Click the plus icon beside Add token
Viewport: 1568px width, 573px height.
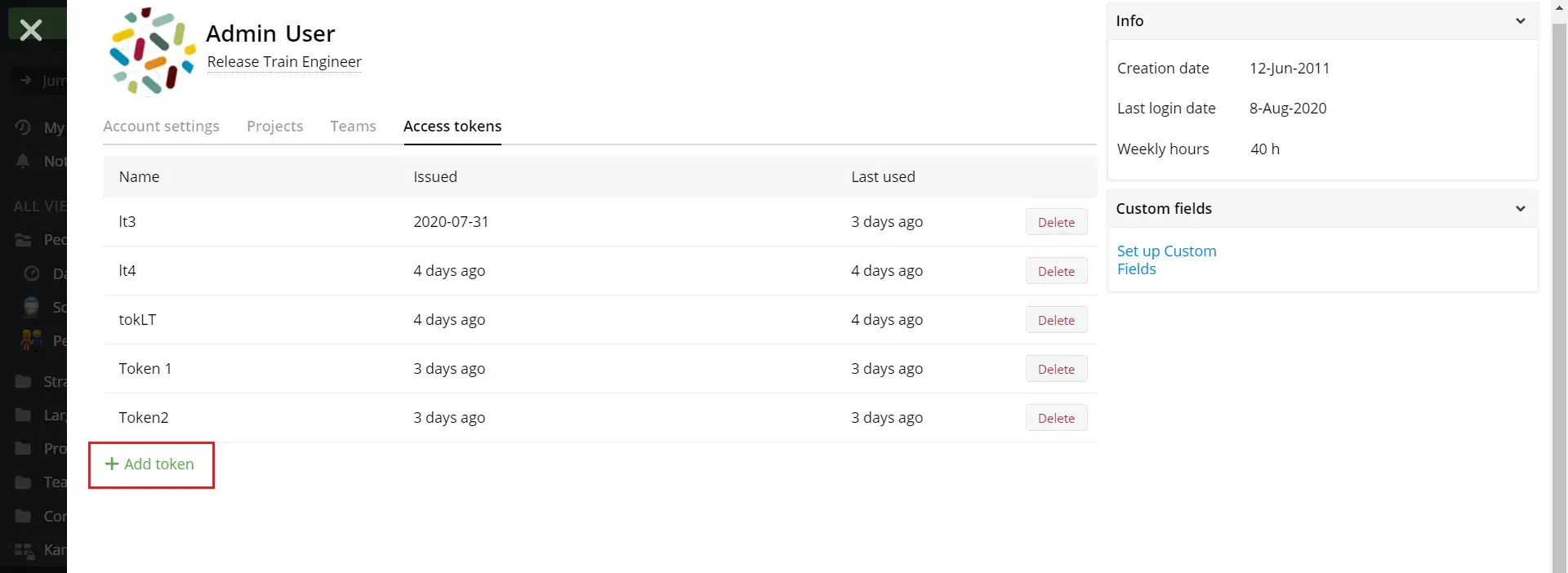112,464
